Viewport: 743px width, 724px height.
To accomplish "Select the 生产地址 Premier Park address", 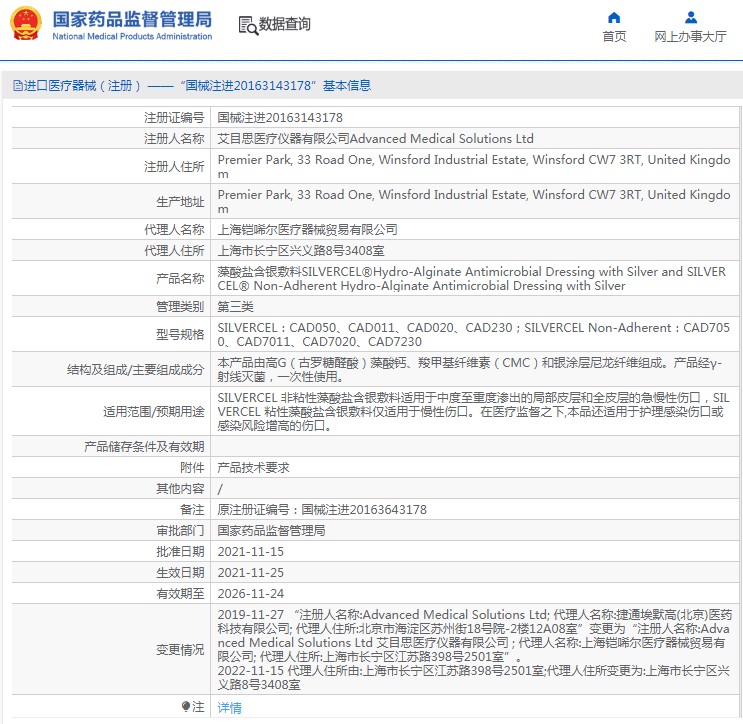I will (x=474, y=202).
